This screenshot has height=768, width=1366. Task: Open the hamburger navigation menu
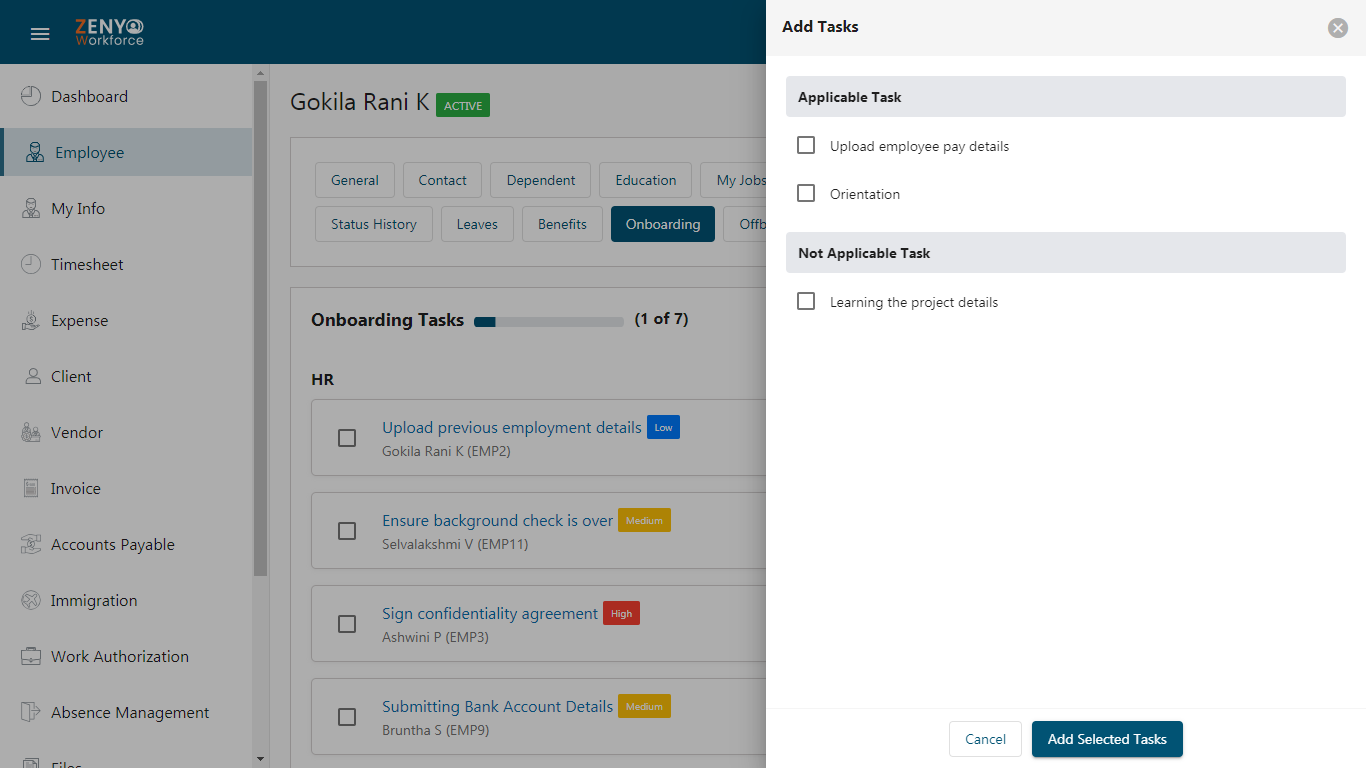point(40,34)
